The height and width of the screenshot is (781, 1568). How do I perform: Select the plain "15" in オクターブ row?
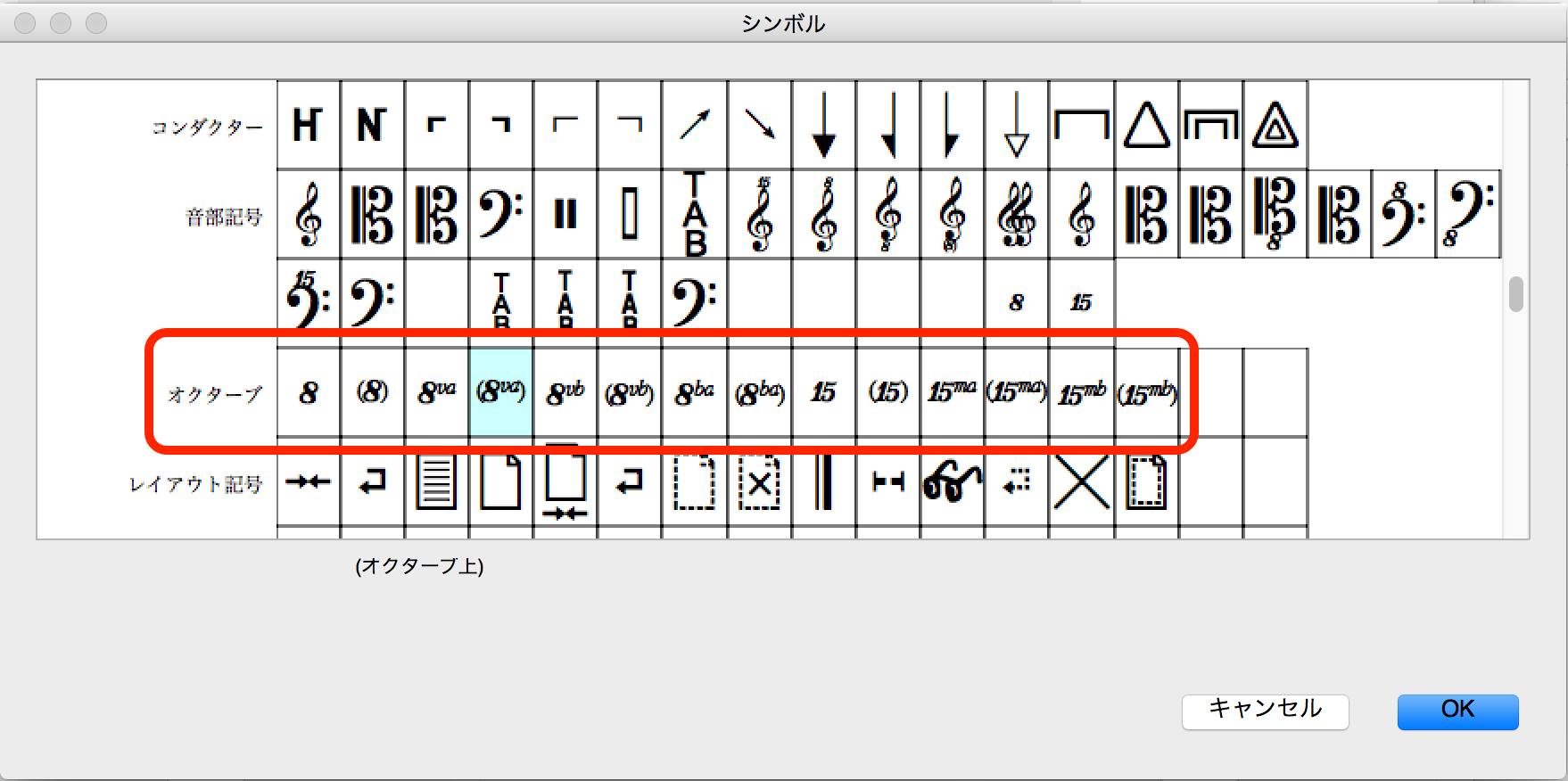click(x=823, y=392)
